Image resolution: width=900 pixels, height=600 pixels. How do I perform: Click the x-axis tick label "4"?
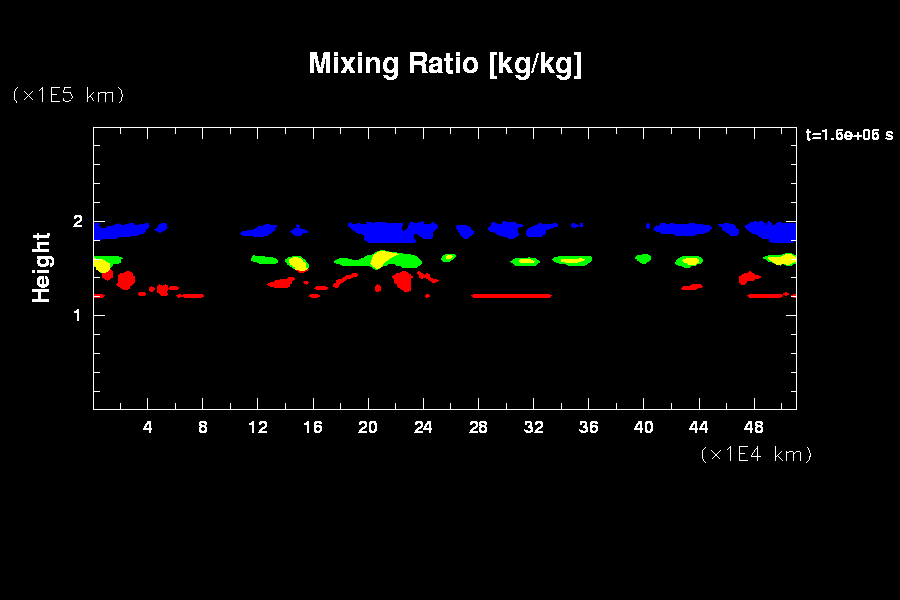coord(148,427)
